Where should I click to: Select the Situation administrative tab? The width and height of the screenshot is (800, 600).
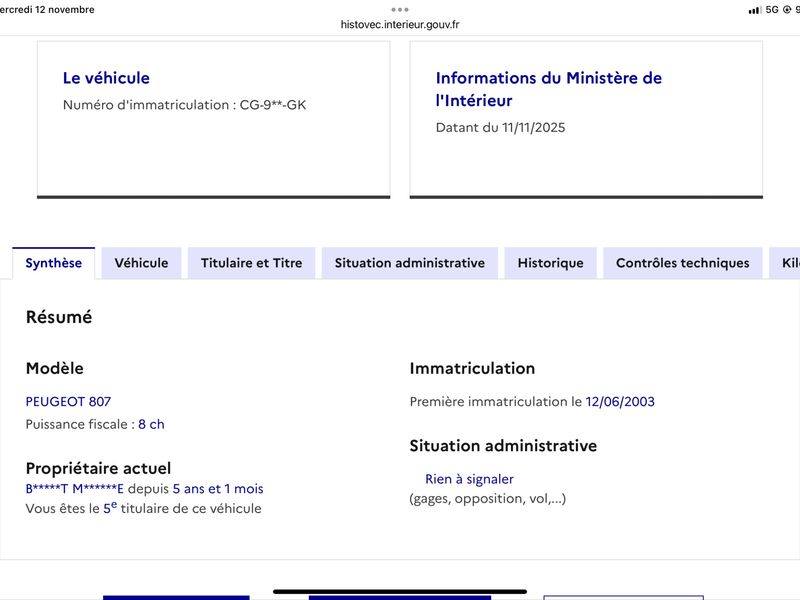(410, 263)
